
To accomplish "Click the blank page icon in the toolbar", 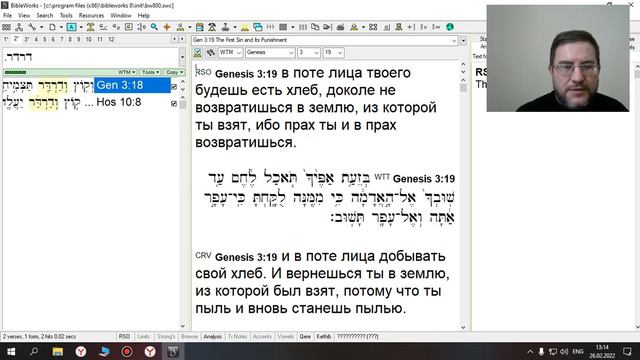I will point(52,27).
